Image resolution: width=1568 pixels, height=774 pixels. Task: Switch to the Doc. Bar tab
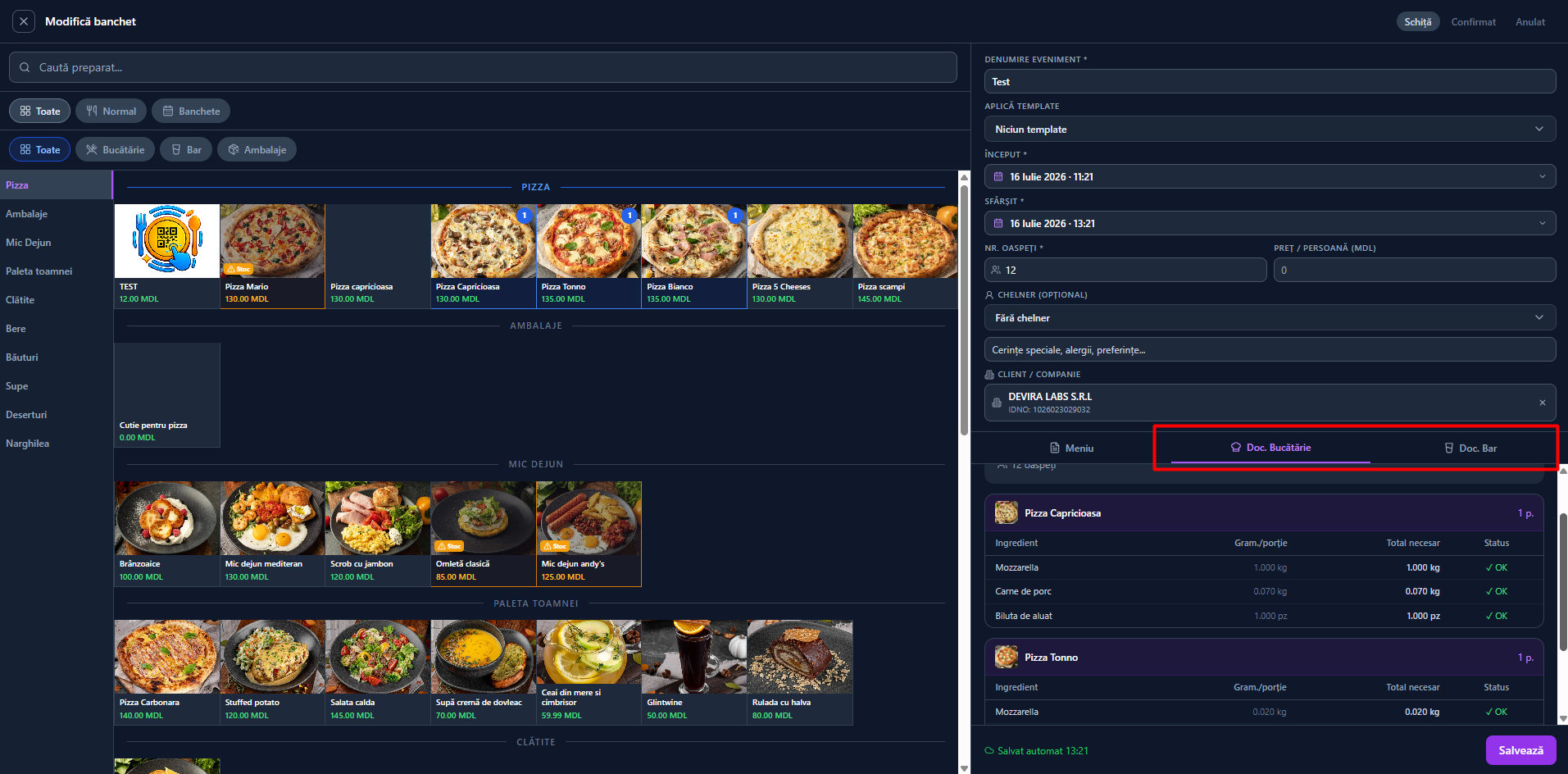pyautogui.click(x=1470, y=448)
